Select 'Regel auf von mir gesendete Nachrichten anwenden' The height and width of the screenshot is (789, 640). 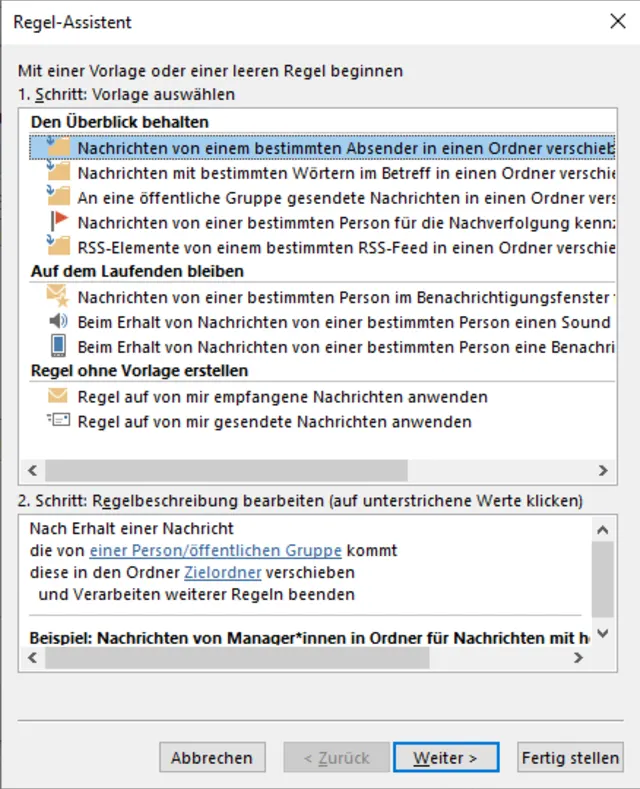[274, 422]
